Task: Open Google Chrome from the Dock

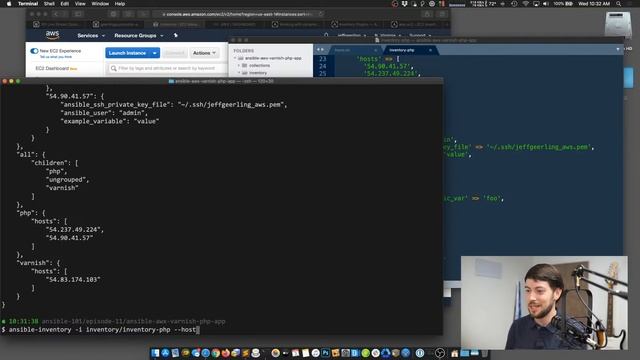Action: [216, 353]
